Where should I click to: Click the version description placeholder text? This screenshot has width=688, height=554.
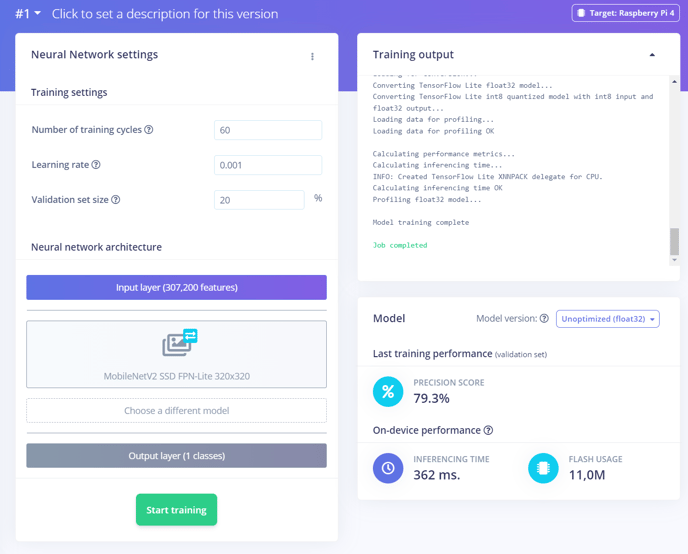click(x=165, y=14)
